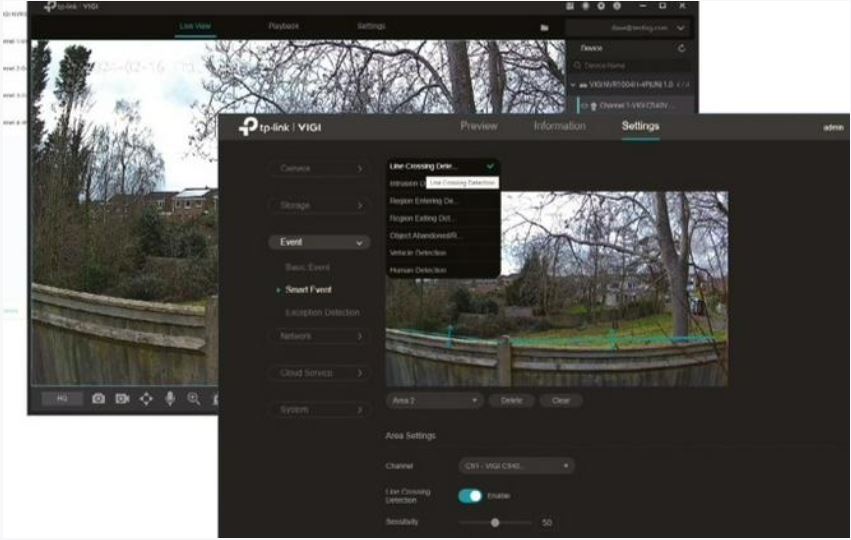The width and height of the screenshot is (851, 540).
Task: Open the folder icon beside the account box
Action: tap(544, 28)
